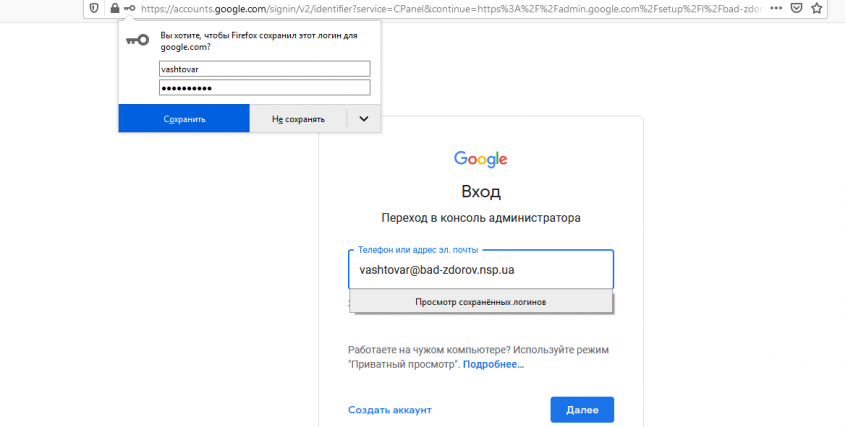
Task: Expand the dropdown arrow next to "Не сохранять"
Action: (x=364, y=119)
